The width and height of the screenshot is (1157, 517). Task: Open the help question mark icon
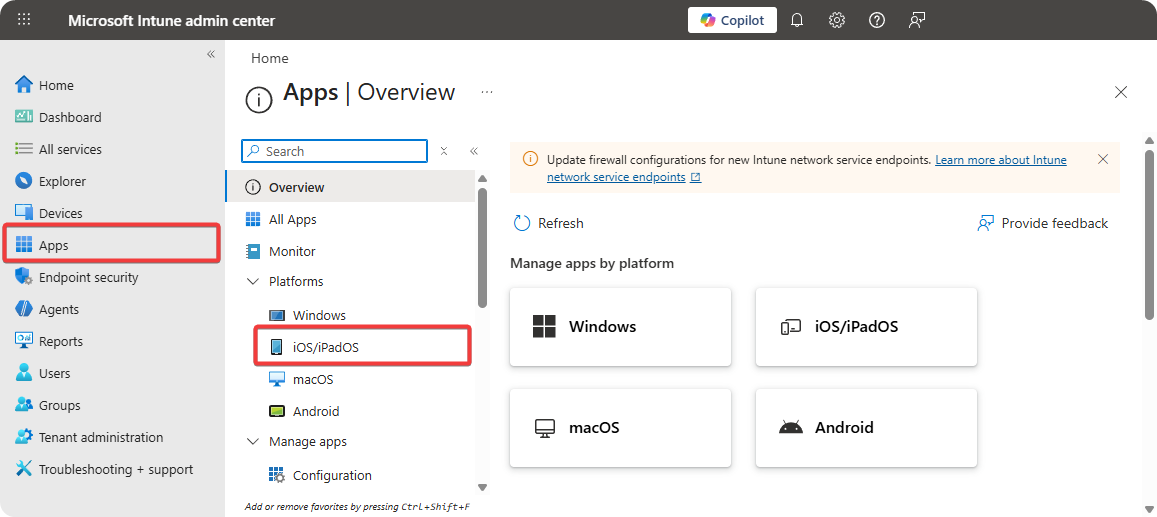877,20
